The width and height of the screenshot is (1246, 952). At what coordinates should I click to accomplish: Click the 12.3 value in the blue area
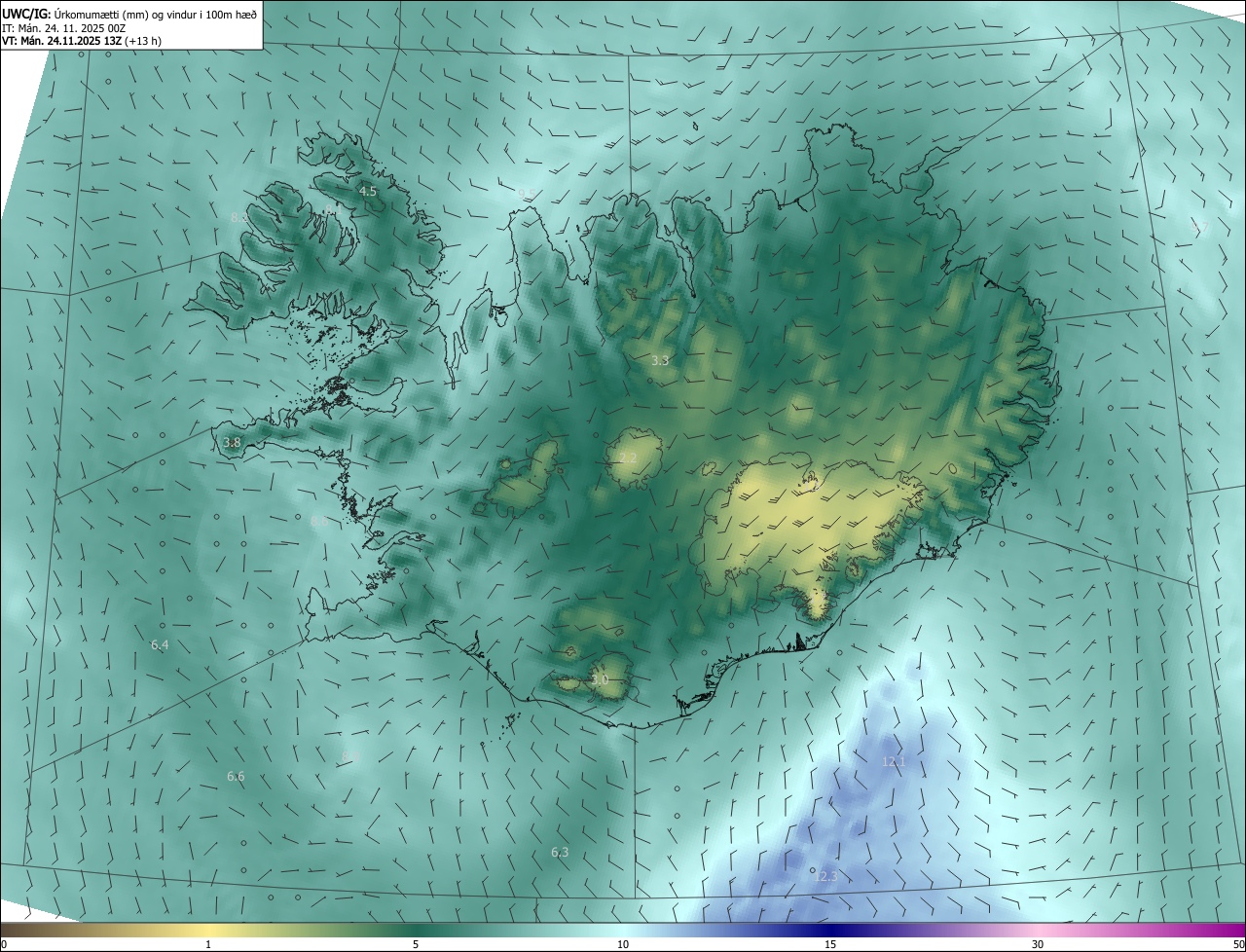click(825, 876)
